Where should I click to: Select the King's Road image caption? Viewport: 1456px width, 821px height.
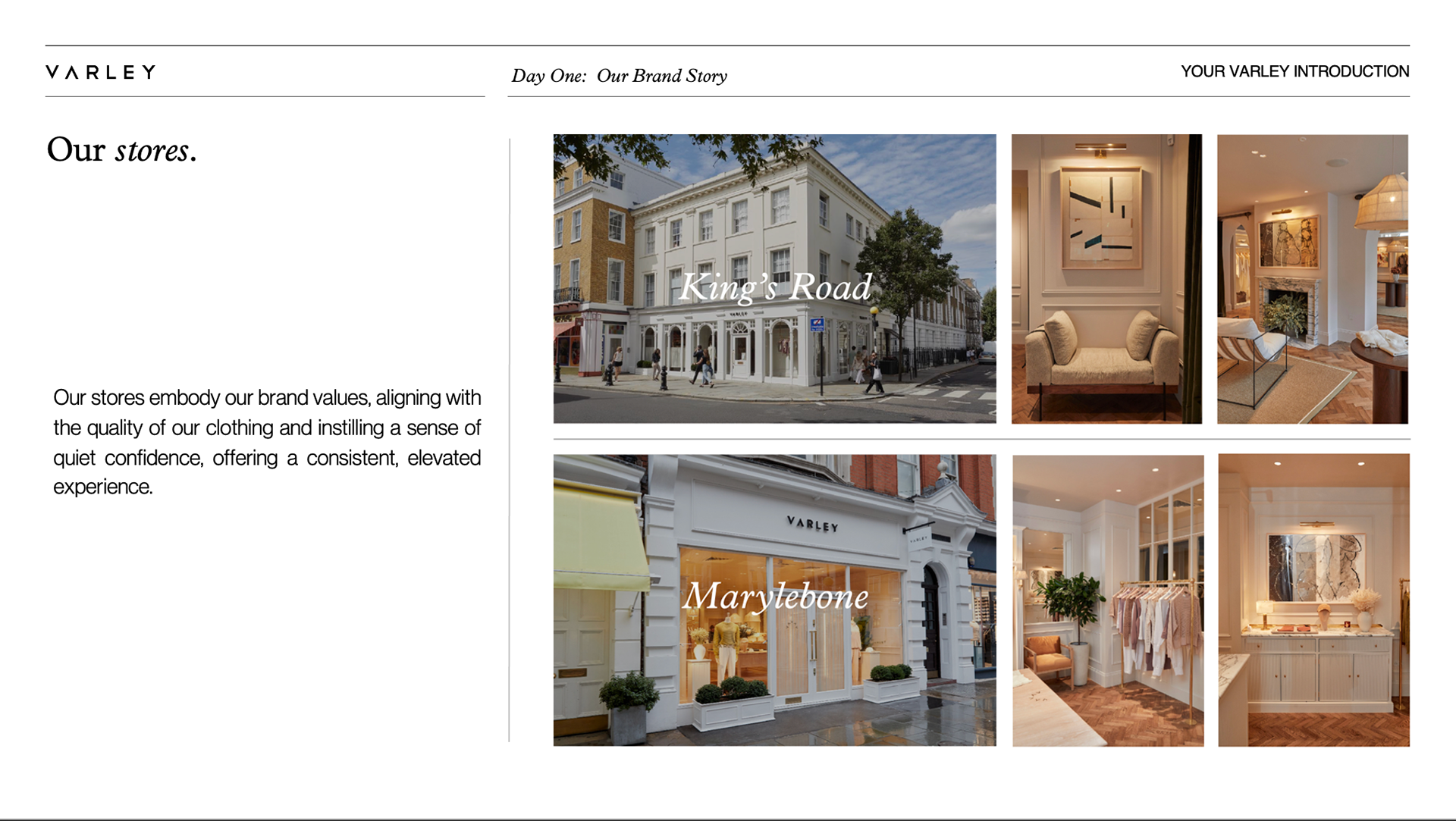tap(775, 287)
